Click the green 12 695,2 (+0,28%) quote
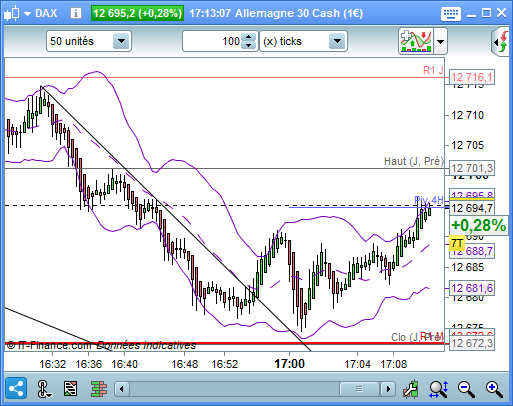This screenshot has height=406, width=513. 137,13
